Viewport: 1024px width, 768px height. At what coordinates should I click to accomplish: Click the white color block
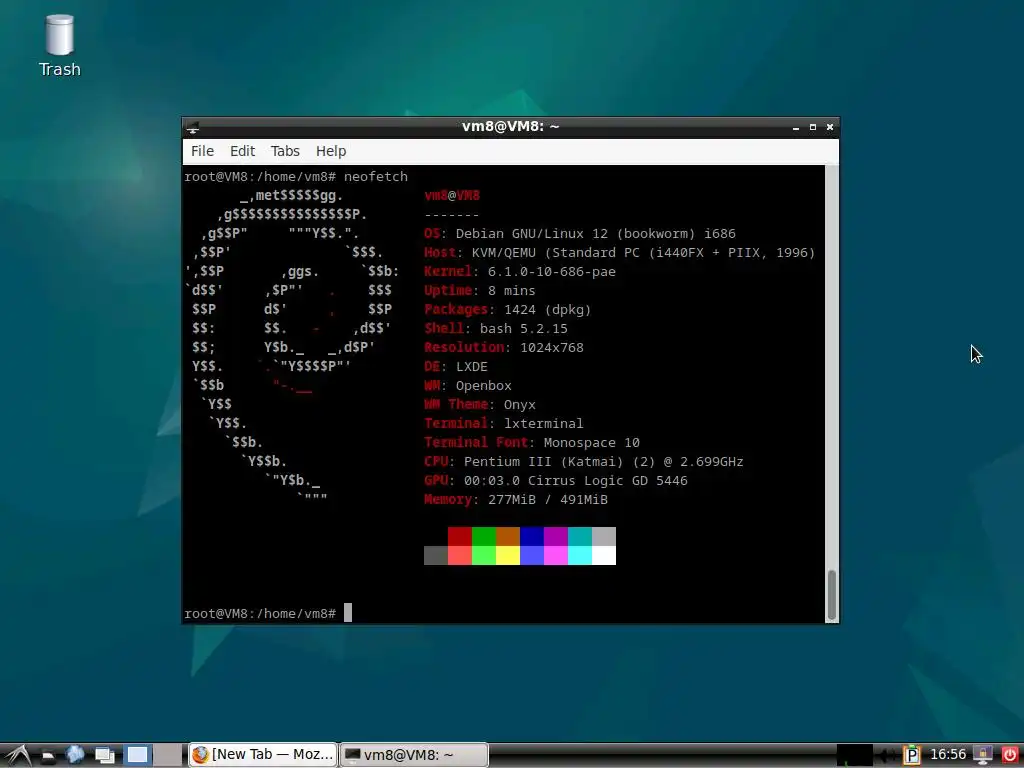[604, 555]
